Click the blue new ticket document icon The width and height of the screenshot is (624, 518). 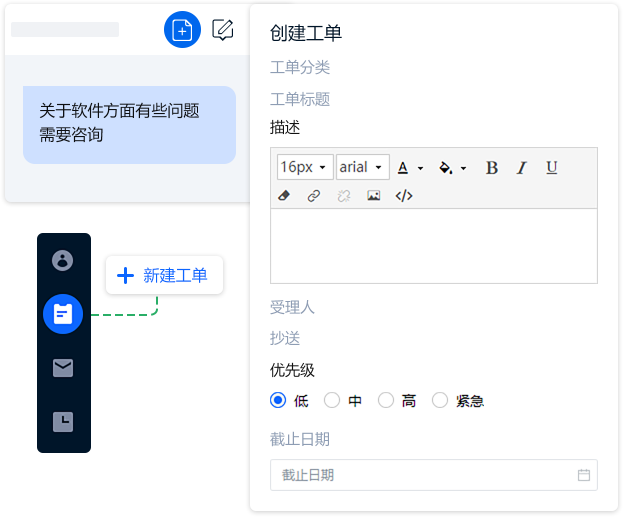182,30
